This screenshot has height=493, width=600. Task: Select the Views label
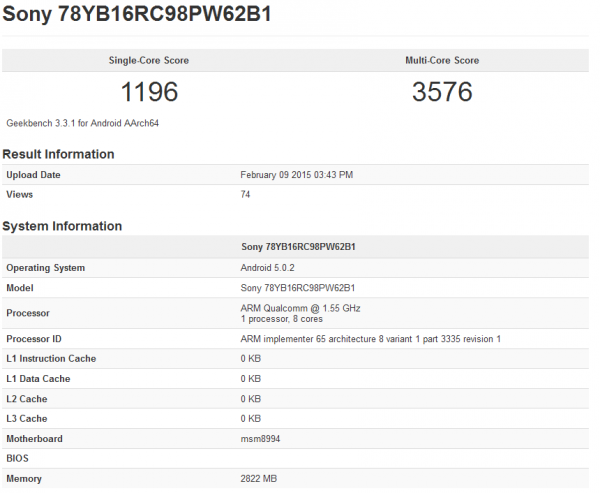pyautogui.click(x=20, y=194)
